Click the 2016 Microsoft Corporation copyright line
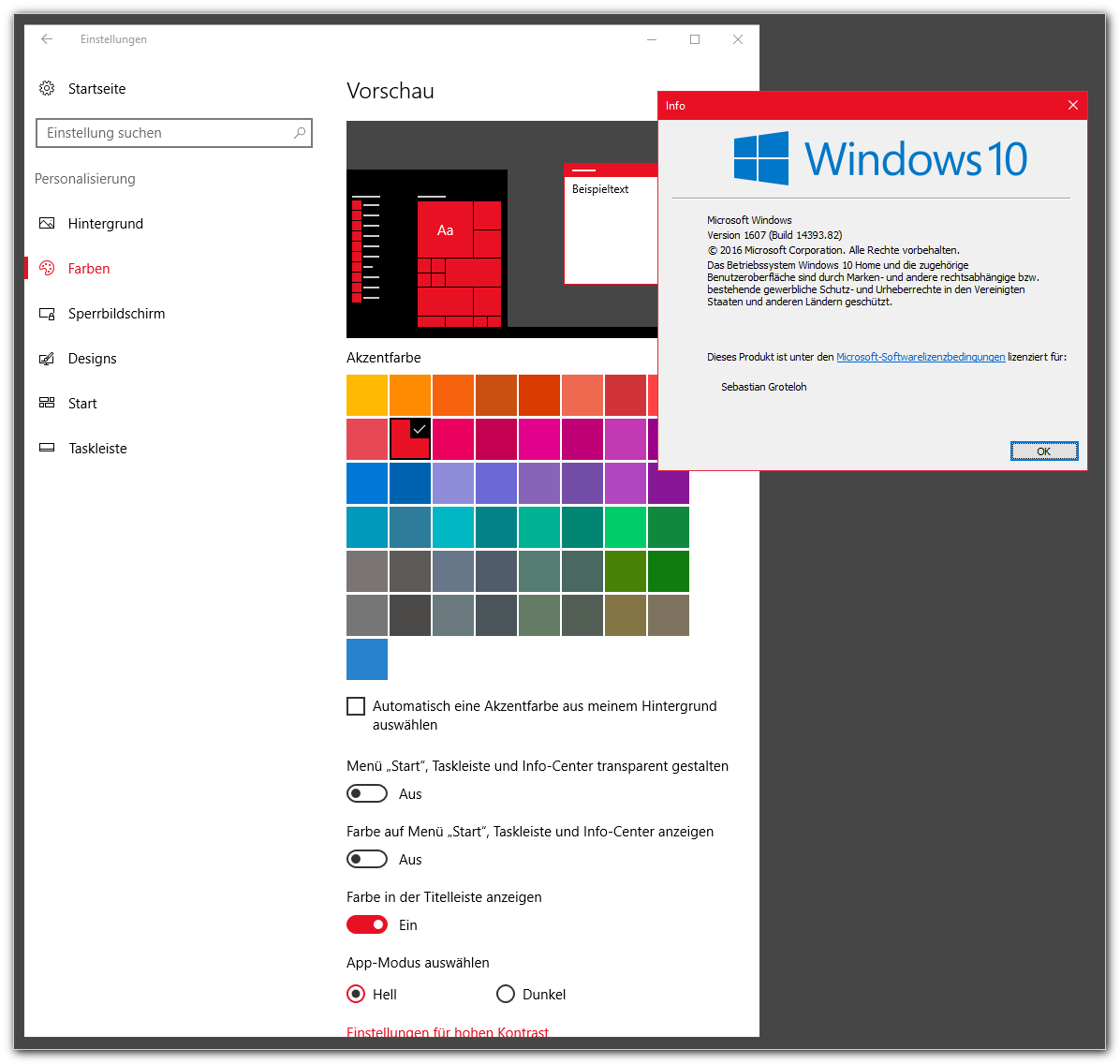 [833, 250]
